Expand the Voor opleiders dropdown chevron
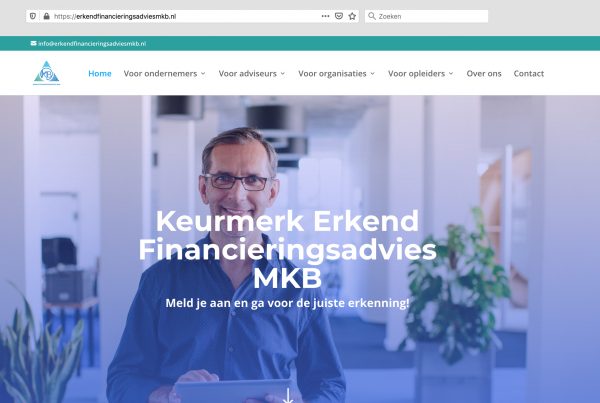600x403 pixels. [451, 73]
